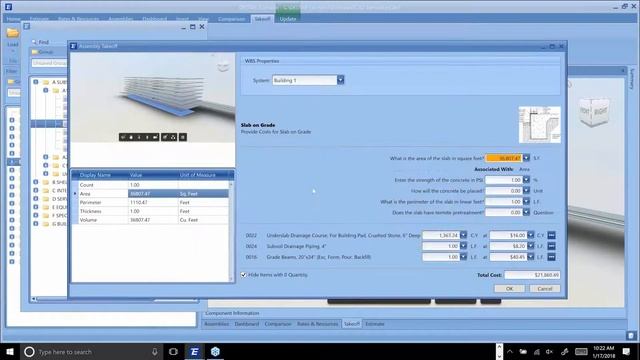This screenshot has width=640, height=360.
Task: Open the slab perimeter dropdown arrow
Action: pyautogui.click(x=526, y=202)
